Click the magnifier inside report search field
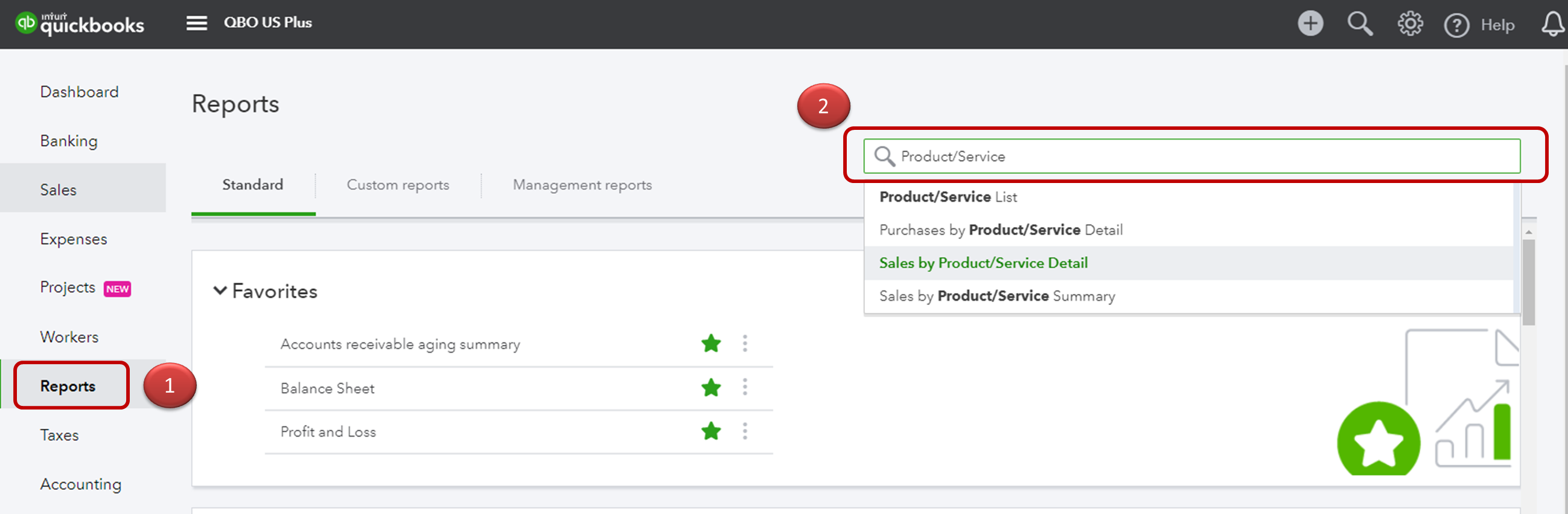Screen dimensions: 1568x514 pyautogui.click(x=884, y=156)
